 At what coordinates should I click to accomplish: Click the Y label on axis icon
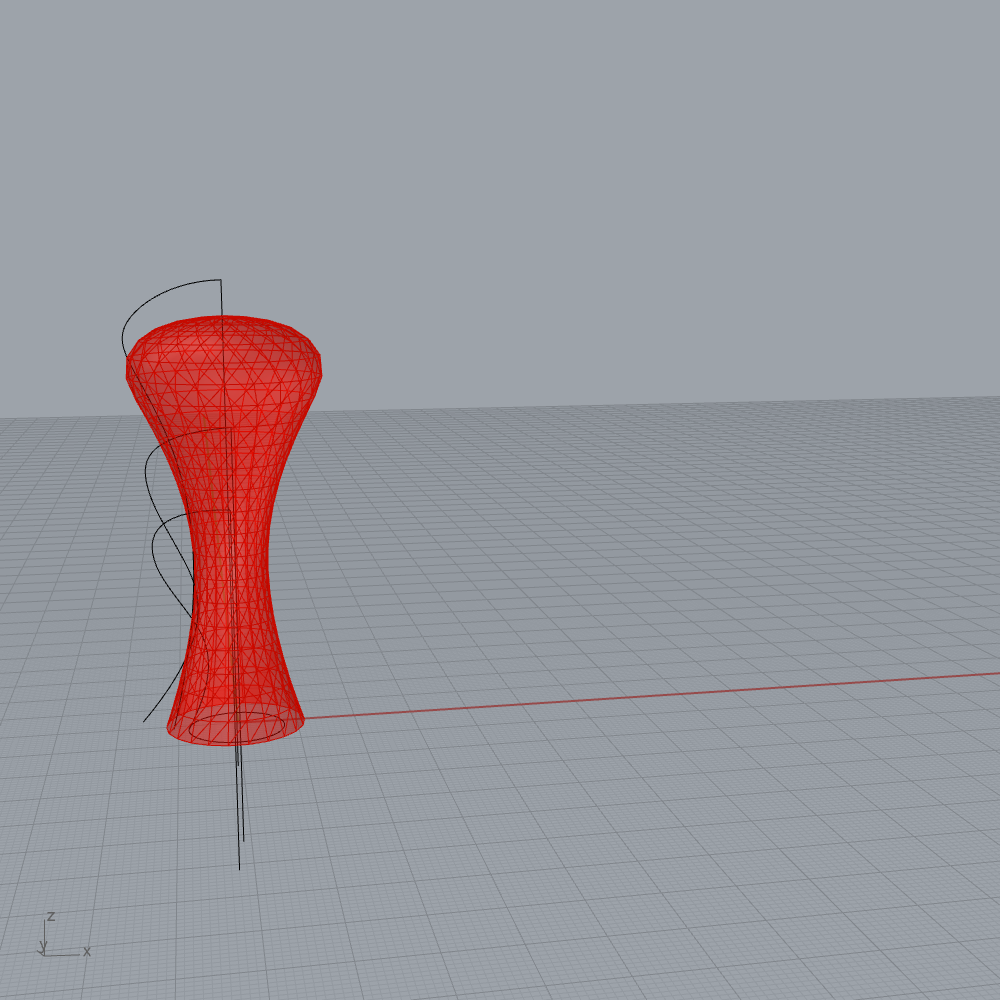click(x=43, y=945)
